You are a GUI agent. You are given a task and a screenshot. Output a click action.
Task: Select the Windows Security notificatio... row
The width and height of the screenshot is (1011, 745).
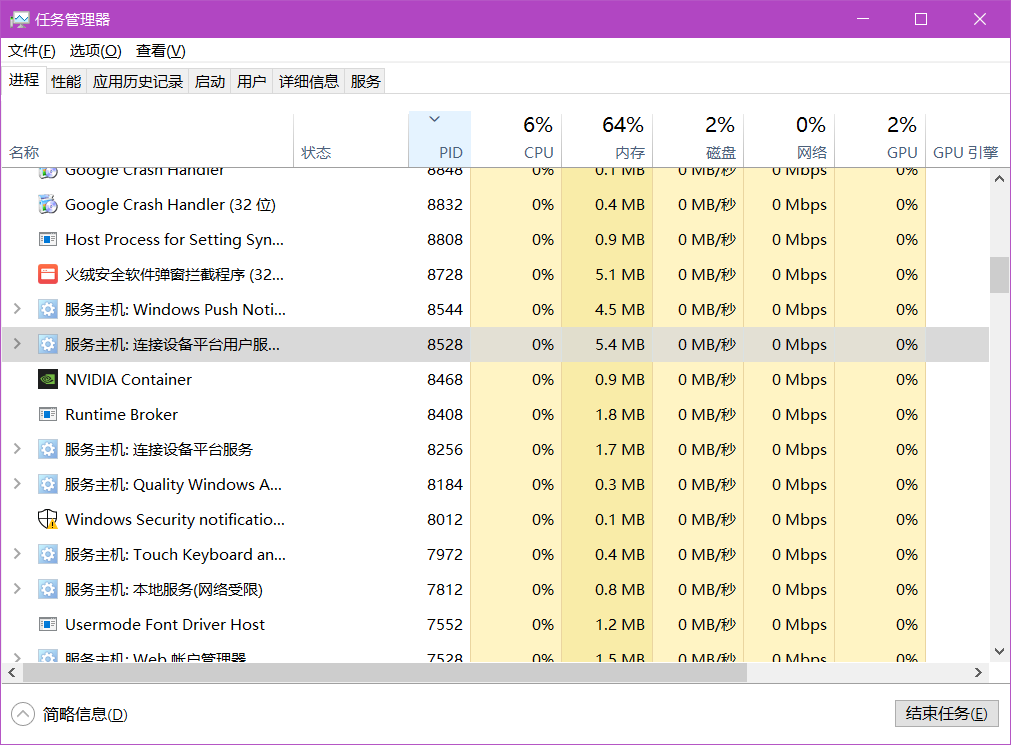495,519
